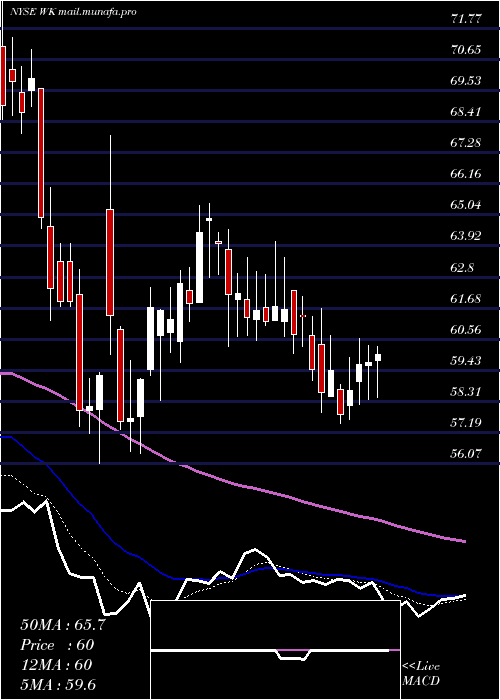Click the NYSE WK mail.munafa.pro title
This screenshot has width=500, height=700.
(x=74, y=12)
